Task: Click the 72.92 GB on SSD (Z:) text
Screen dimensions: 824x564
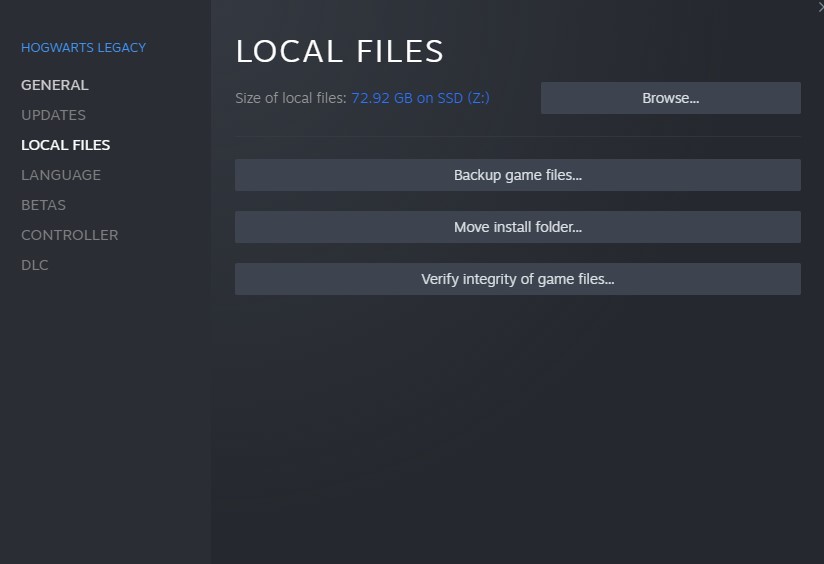Action: pos(420,98)
